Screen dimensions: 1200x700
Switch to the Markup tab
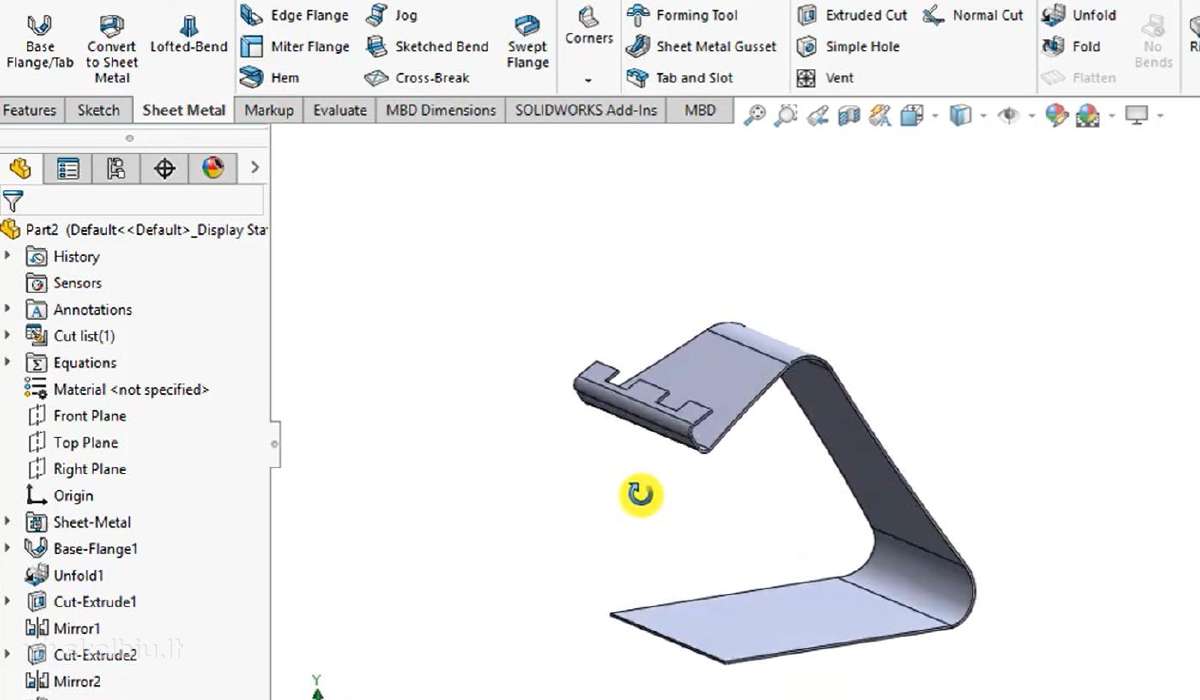click(269, 110)
